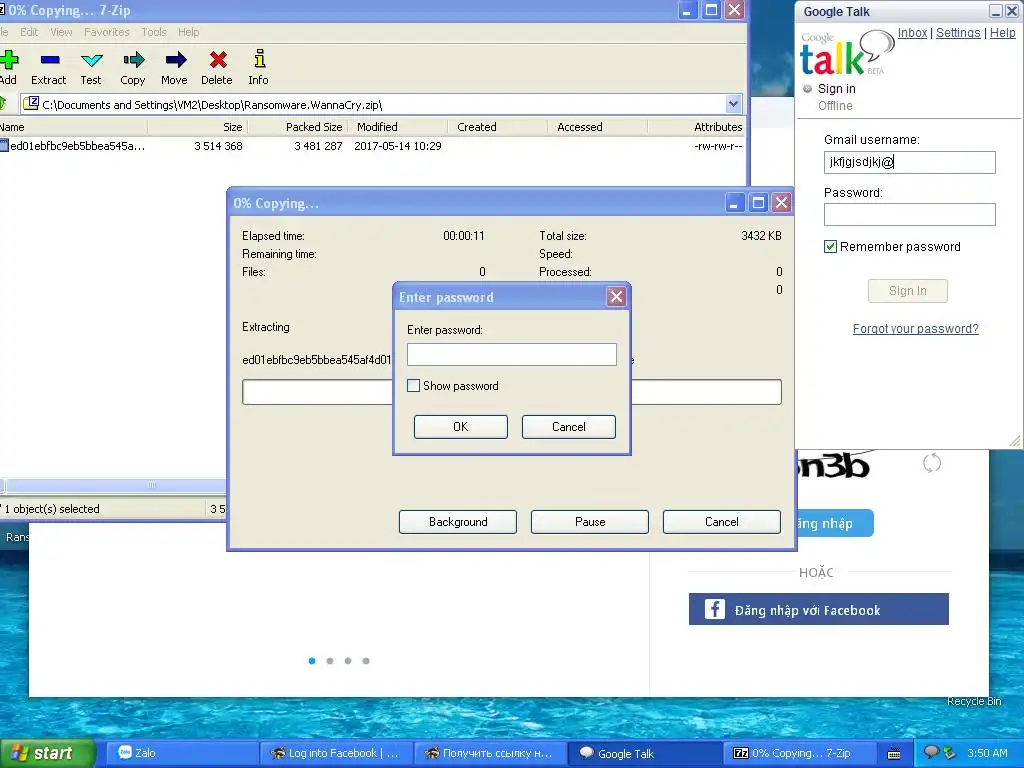Open the Favorites menu in 7-Zip
1024x768 pixels.
pyautogui.click(x=106, y=32)
